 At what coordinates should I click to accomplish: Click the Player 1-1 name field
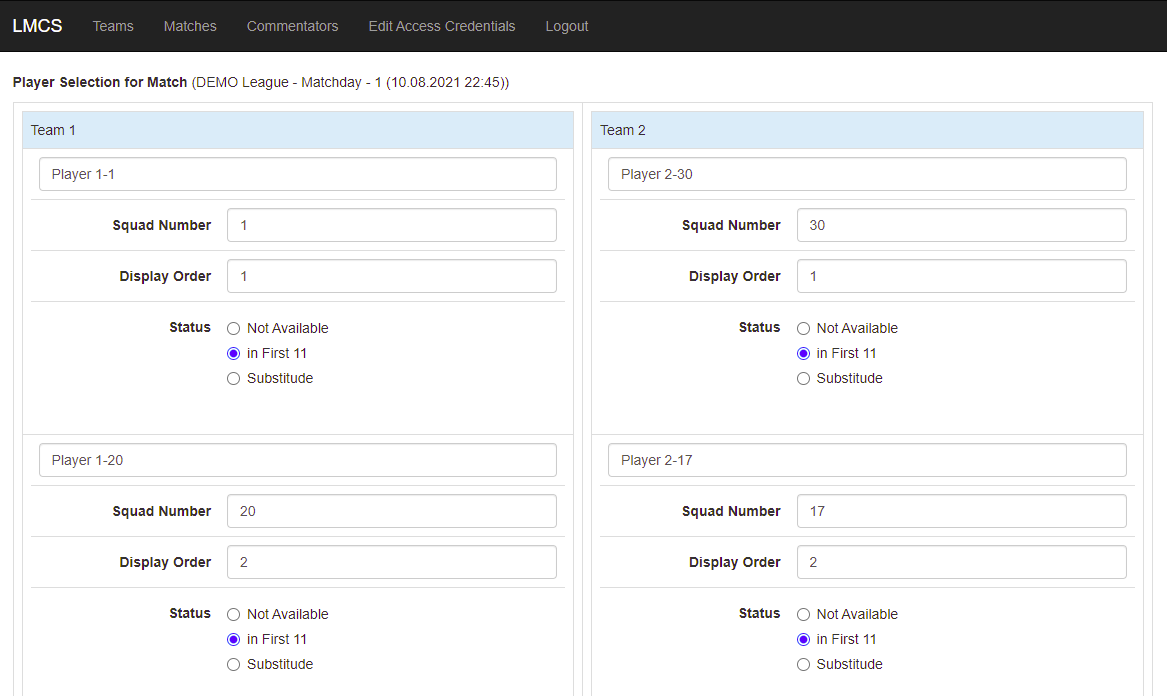coord(298,174)
